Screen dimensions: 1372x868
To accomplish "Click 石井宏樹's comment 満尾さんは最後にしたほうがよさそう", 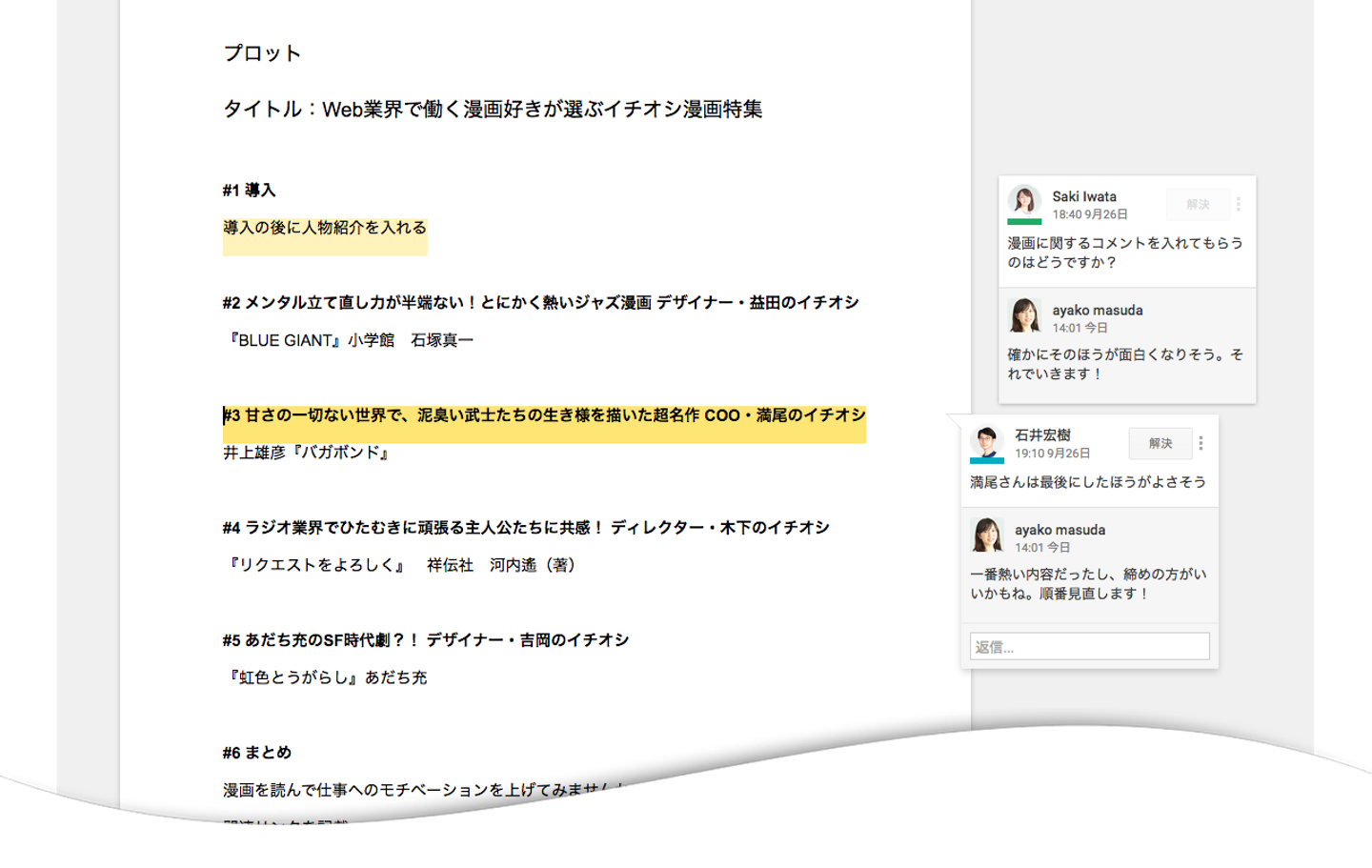I will [1088, 482].
